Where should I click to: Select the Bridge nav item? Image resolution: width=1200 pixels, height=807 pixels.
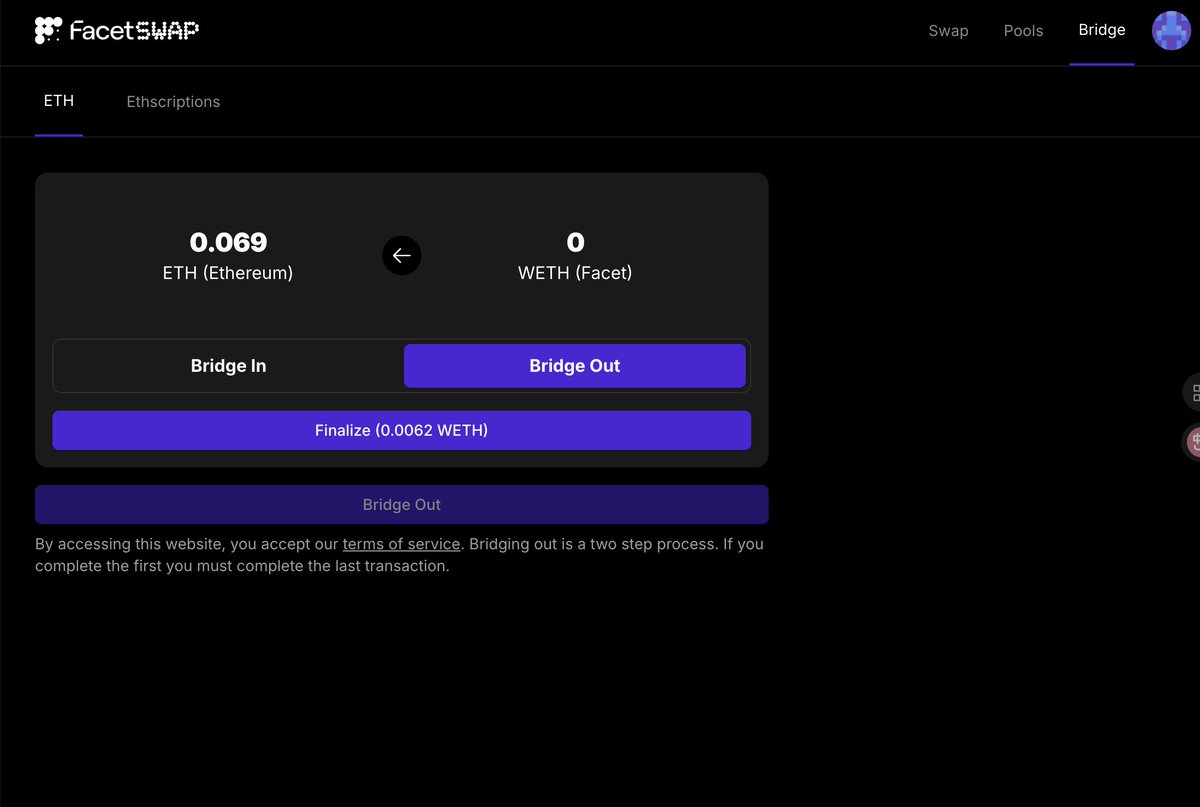point(1102,30)
